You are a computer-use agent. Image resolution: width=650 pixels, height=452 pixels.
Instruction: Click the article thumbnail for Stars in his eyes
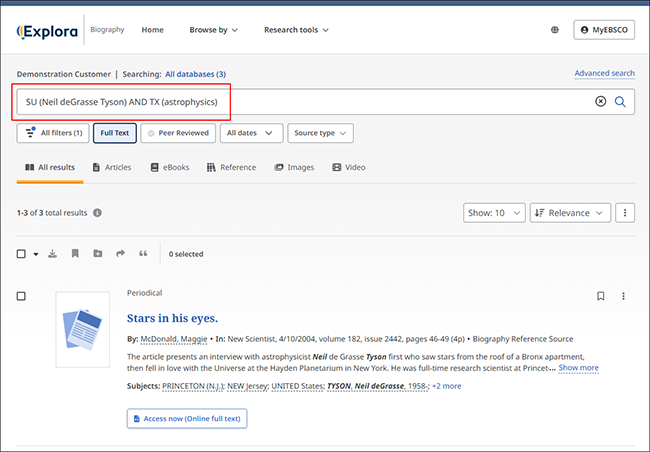(83, 330)
